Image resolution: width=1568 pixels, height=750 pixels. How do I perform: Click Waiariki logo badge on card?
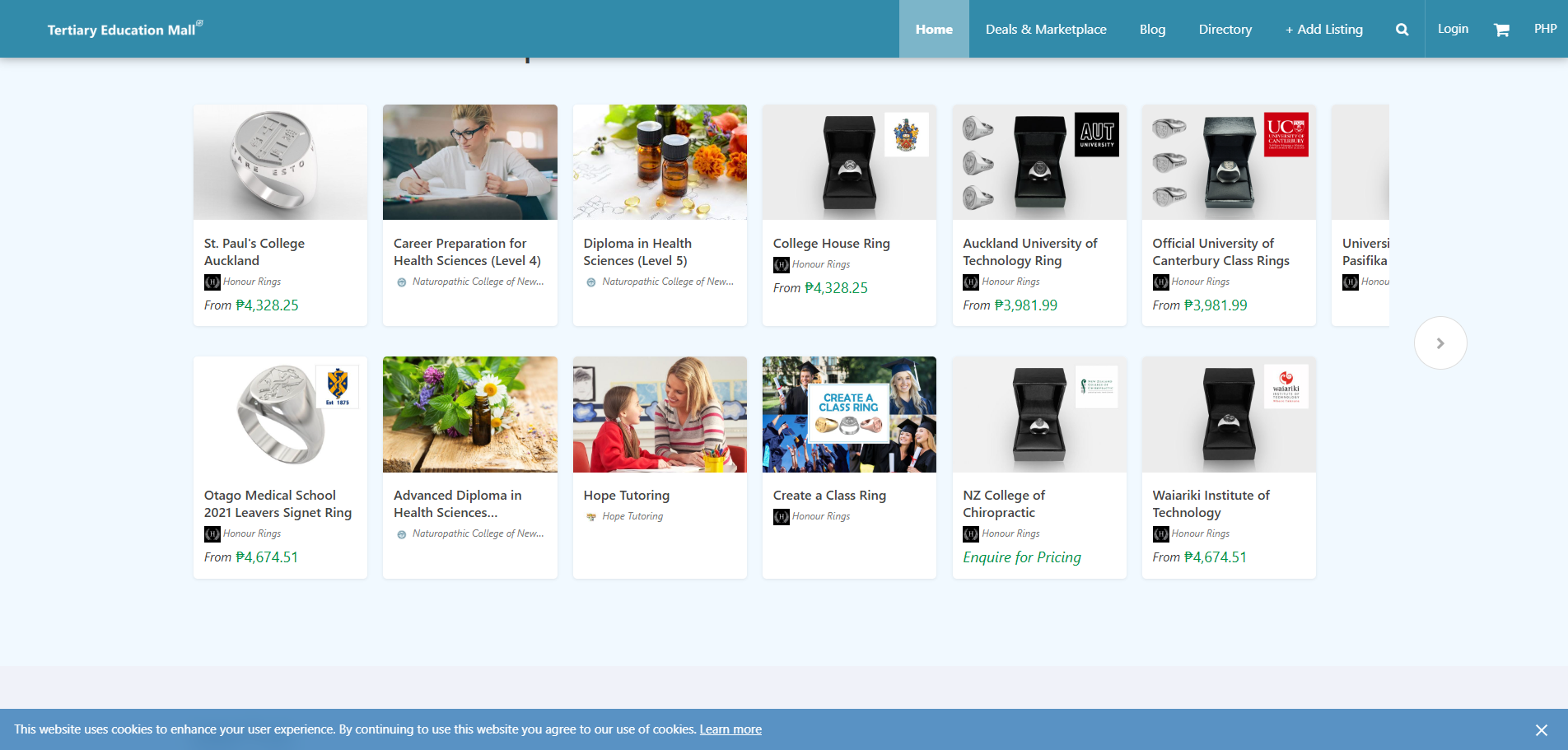pyautogui.click(x=1286, y=387)
